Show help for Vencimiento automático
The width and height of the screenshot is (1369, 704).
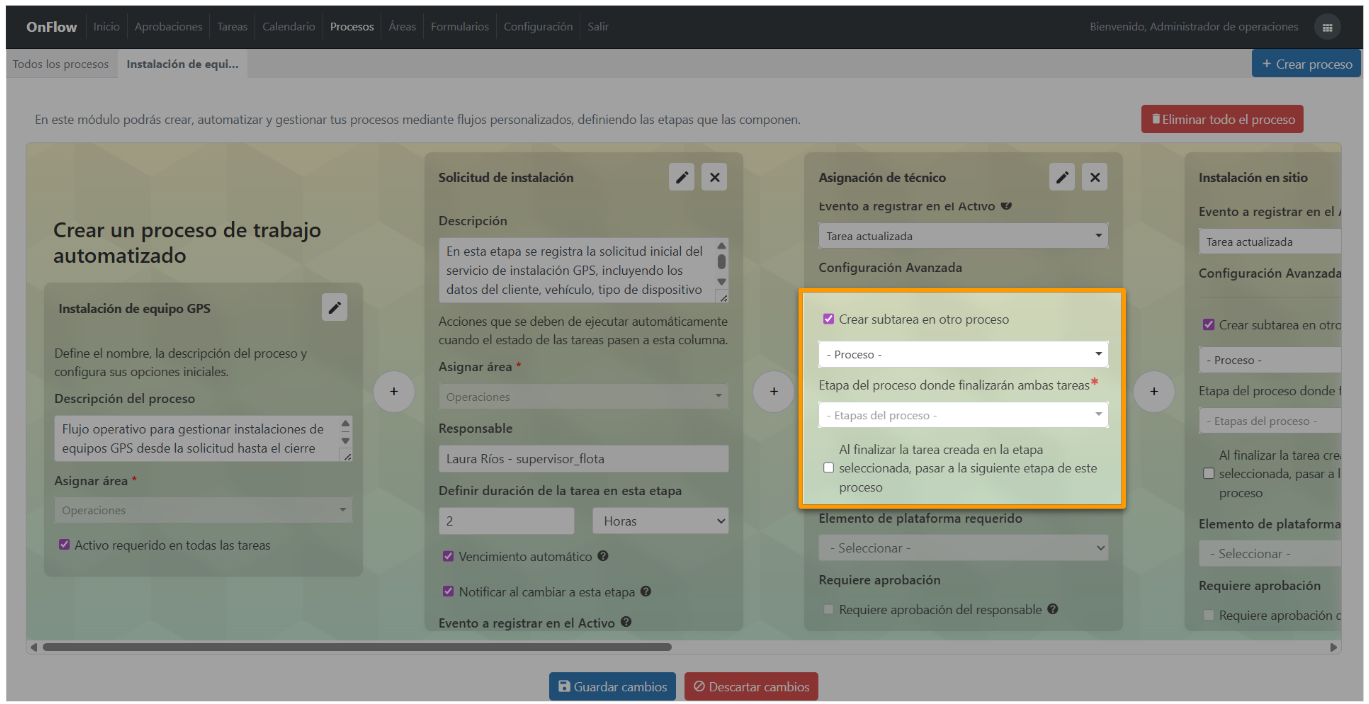point(603,556)
